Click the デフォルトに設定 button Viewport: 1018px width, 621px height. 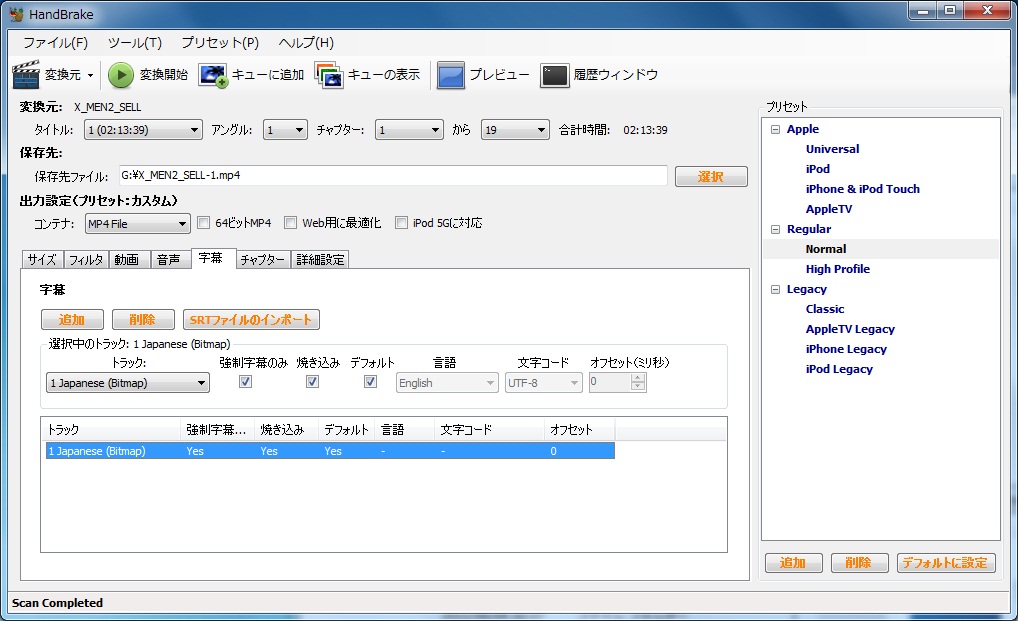tap(945, 563)
